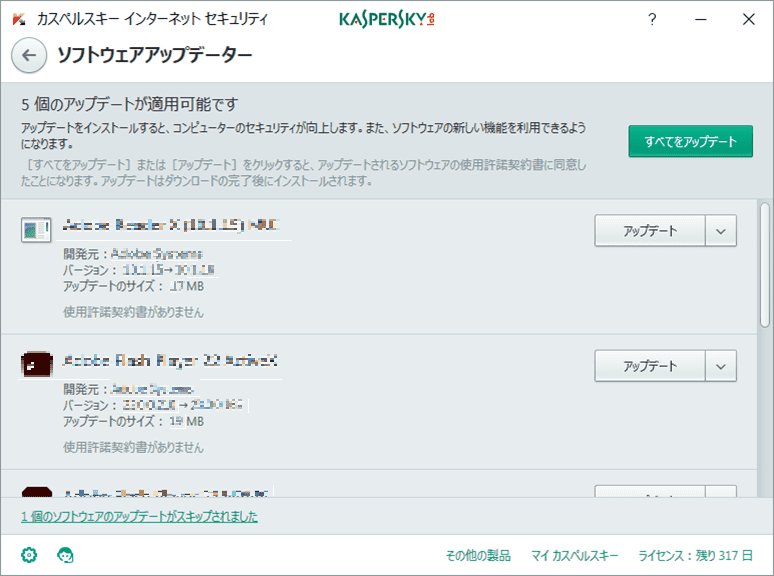Image resolution: width=774 pixels, height=576 pixels.
Task: Click 5 個のアップデートが適用可能です heading
Action: click(129, 104)
